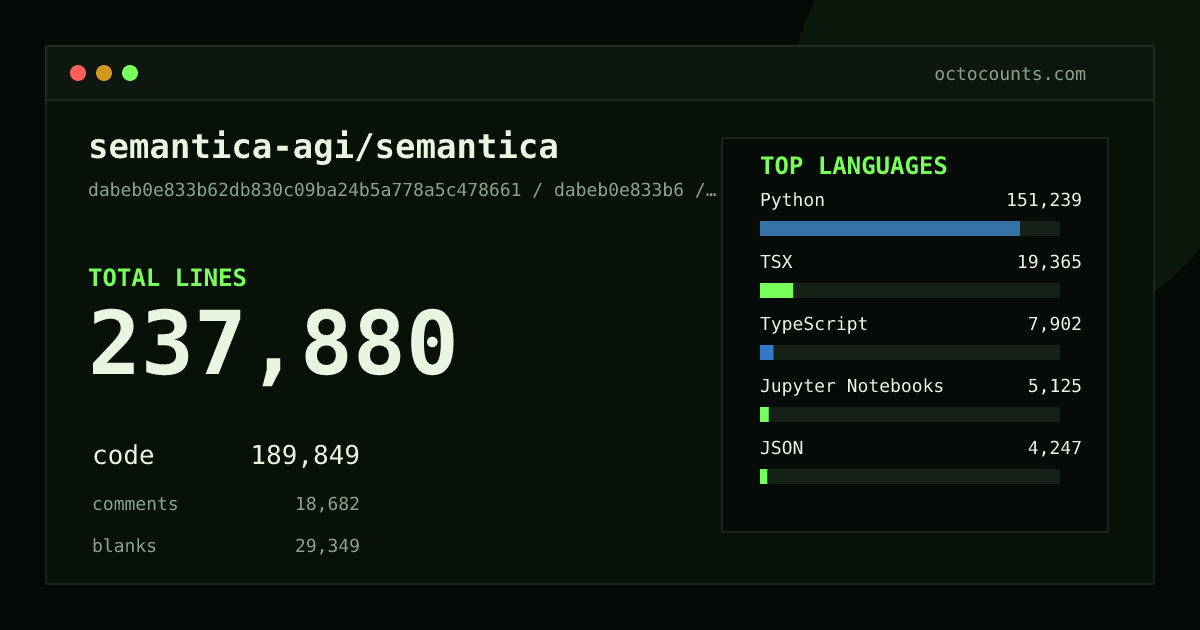
Task: Select the 7,902 TypeScript line count
Action: tap(1055, 324)
